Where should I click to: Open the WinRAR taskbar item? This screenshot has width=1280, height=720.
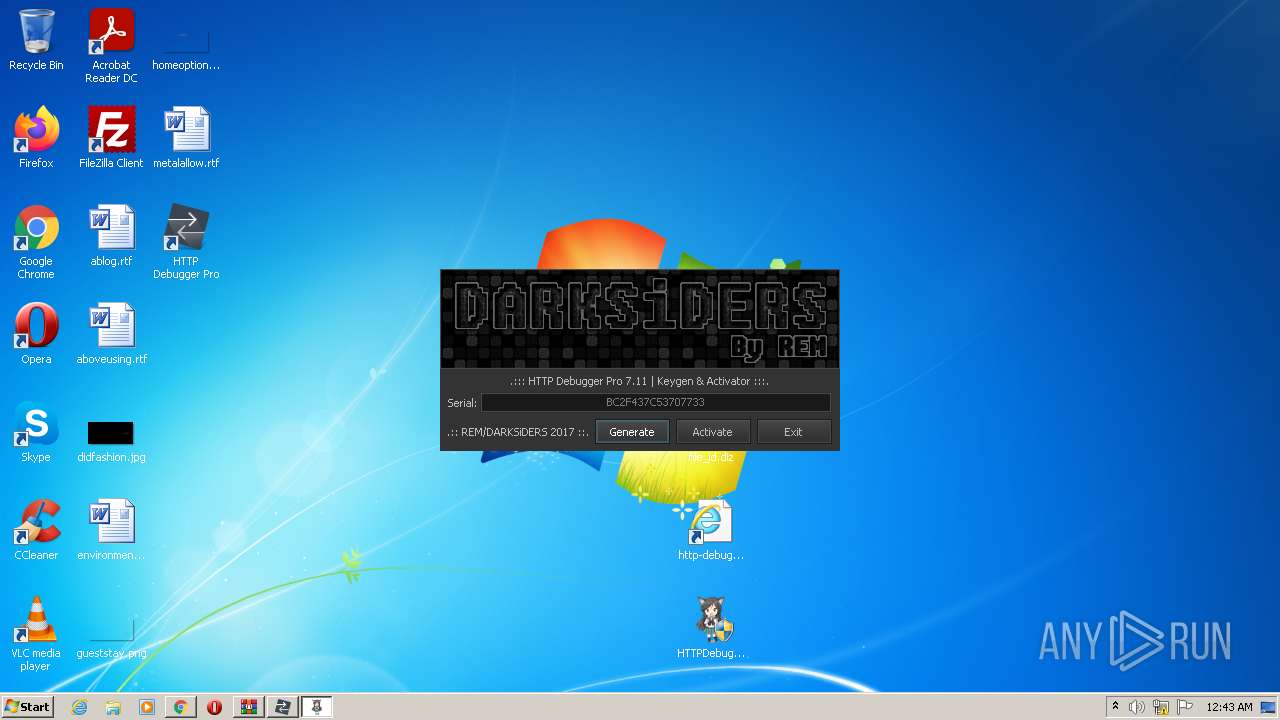248,707
